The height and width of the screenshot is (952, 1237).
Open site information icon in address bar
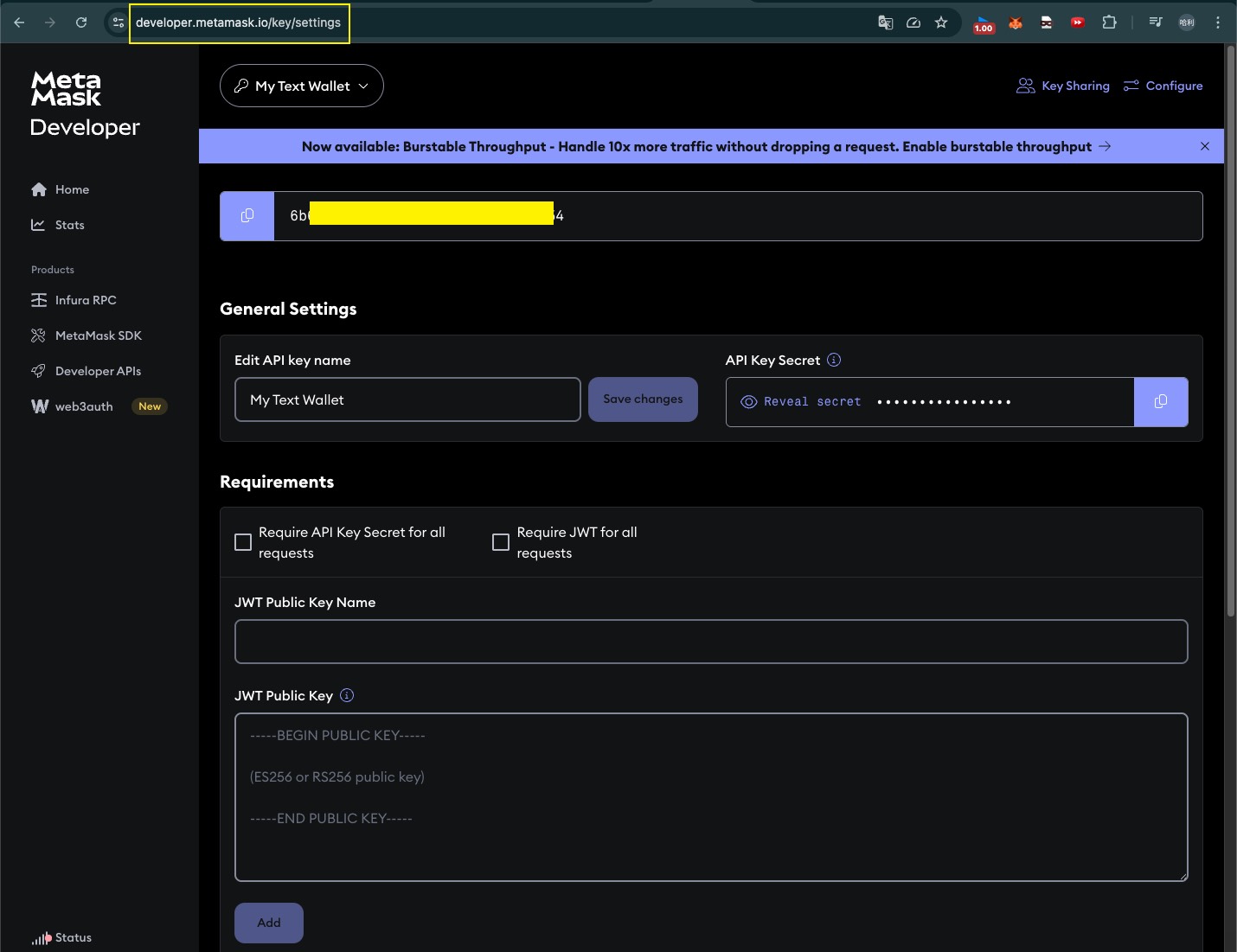[x=119, y=22]
